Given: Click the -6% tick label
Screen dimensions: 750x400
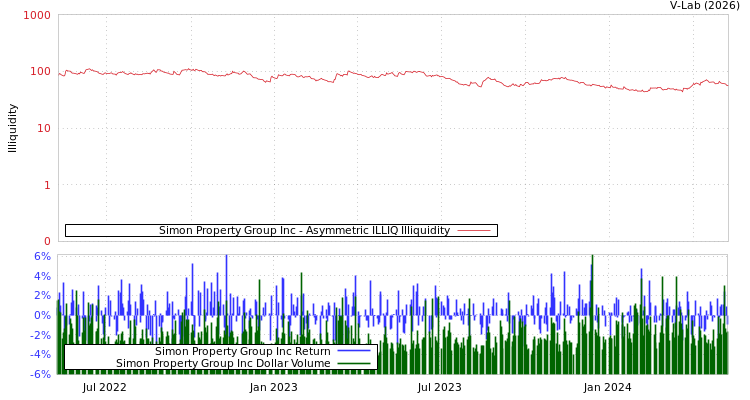Looking at the screenshot, I should point(40,374).
